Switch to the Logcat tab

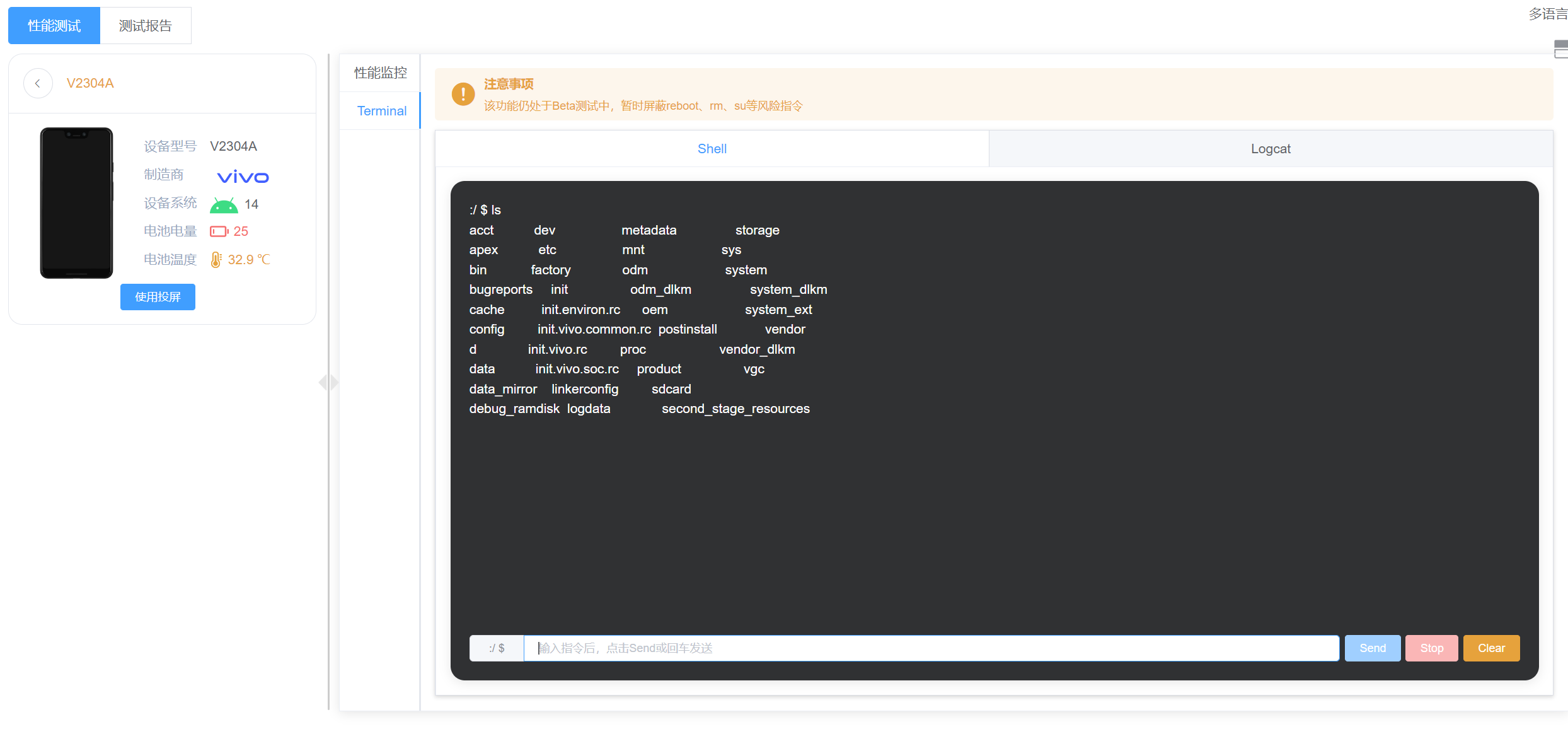point(1271,149)
